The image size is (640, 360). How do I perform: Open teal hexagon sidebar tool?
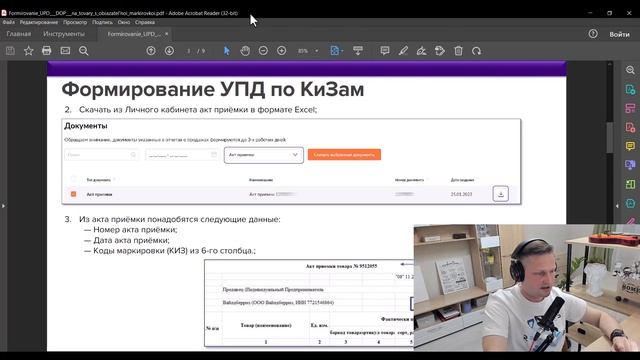coord(630,203)
